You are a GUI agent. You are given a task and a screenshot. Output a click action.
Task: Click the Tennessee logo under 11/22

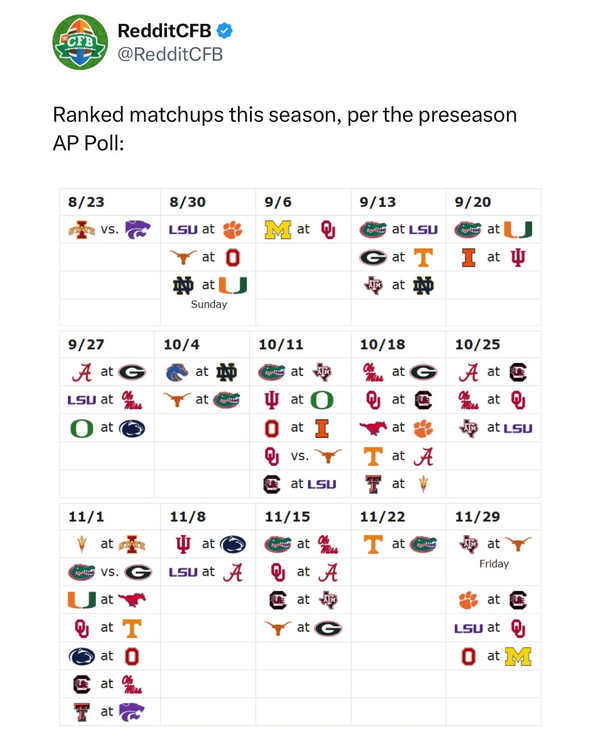point(373,544)
